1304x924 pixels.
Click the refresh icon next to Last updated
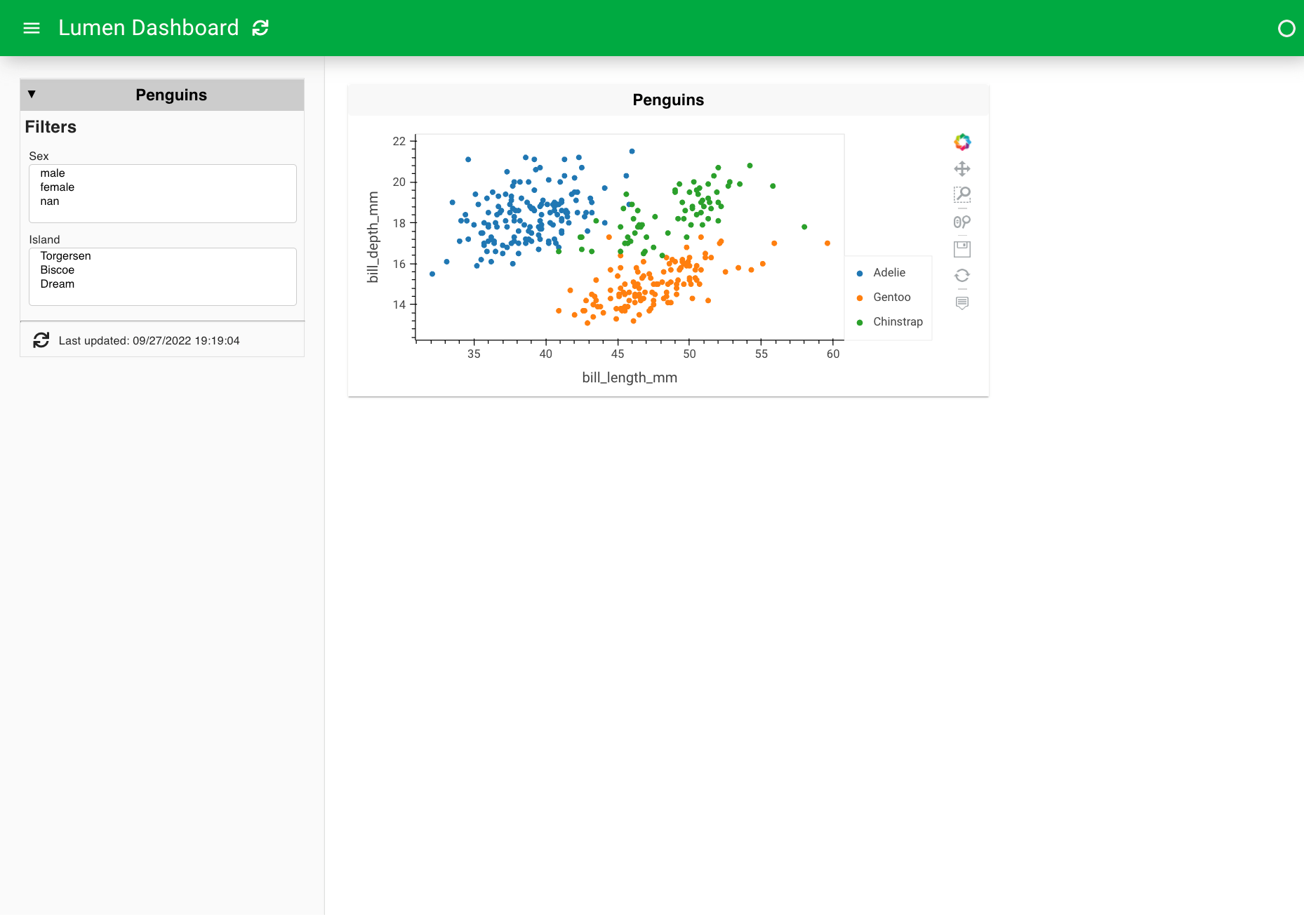(x=41, y=340)
